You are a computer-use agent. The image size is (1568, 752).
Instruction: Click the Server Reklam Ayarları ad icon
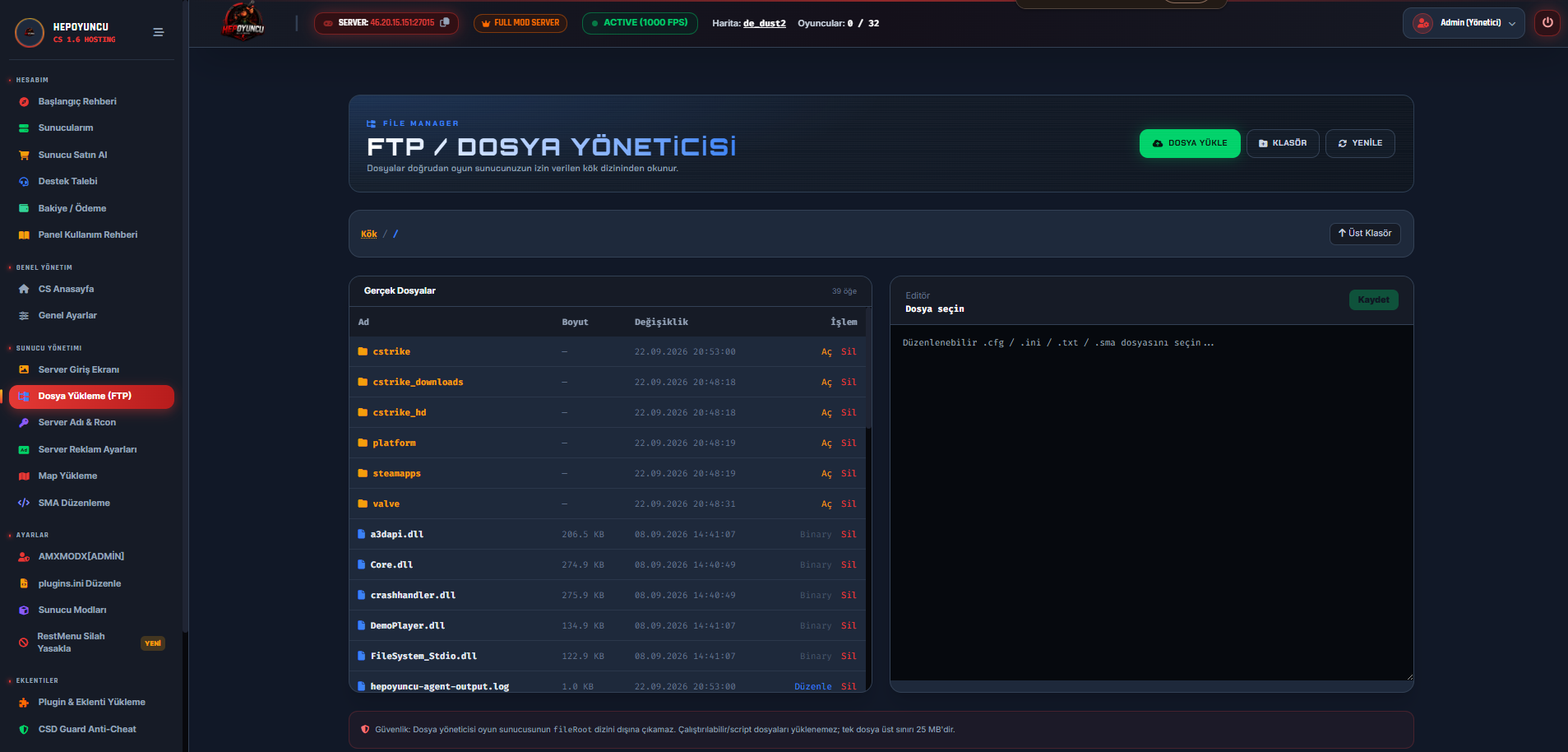click(x=24, y=450)
